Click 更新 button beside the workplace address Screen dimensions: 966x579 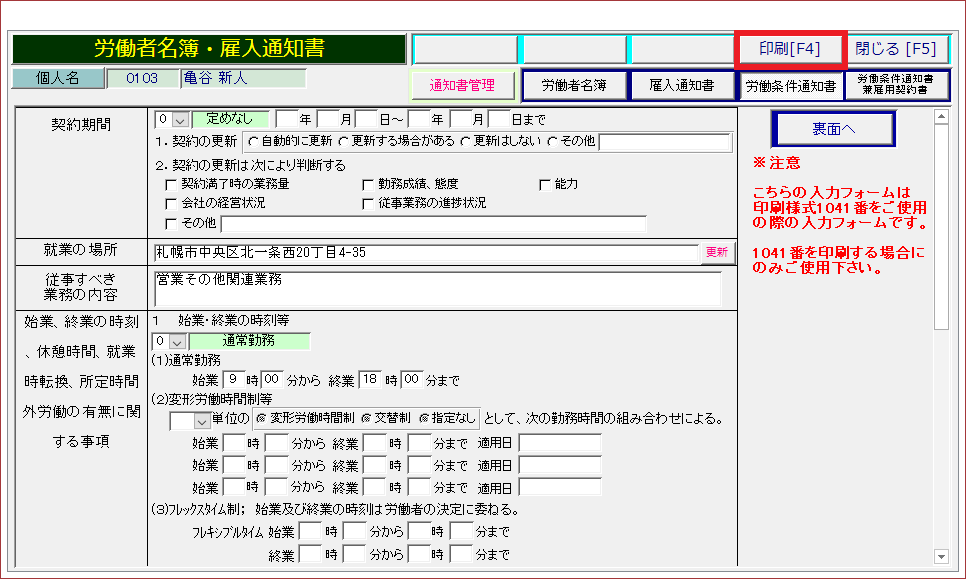coord(717,252)
